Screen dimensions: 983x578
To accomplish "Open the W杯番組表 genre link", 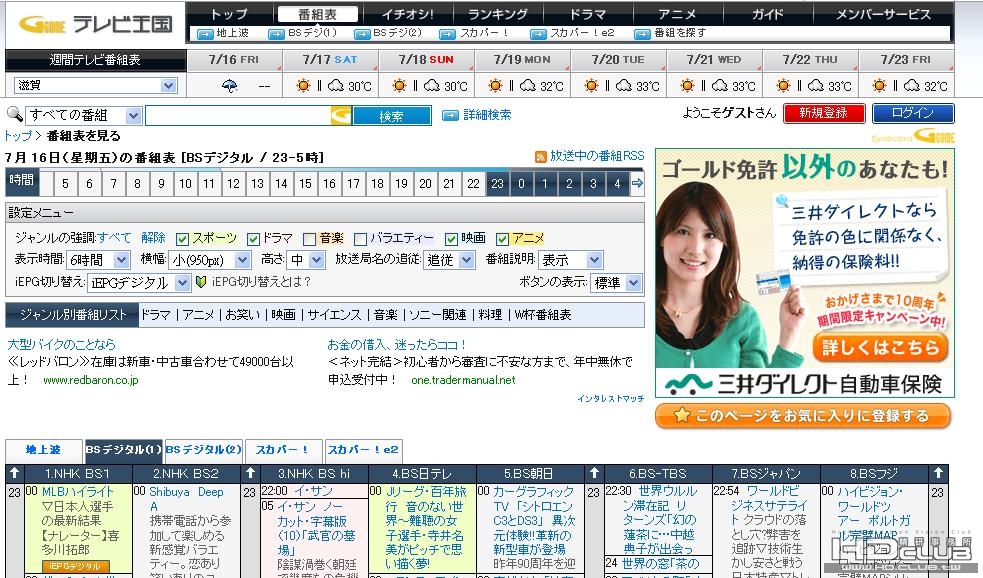I will pos(542,315).
